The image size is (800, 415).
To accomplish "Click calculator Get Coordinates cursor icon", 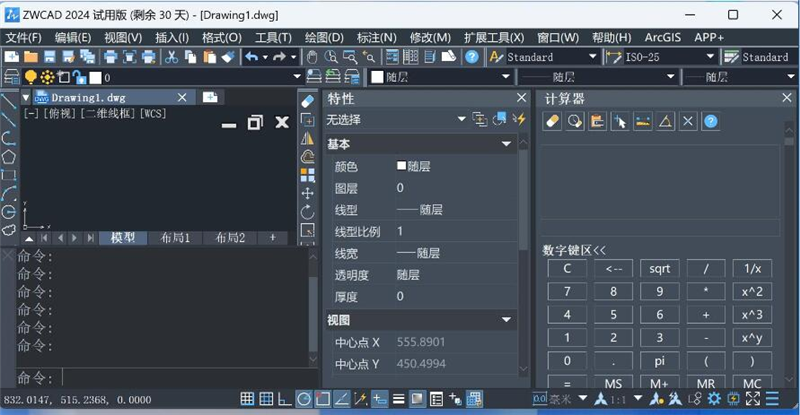I will (620, 121).
